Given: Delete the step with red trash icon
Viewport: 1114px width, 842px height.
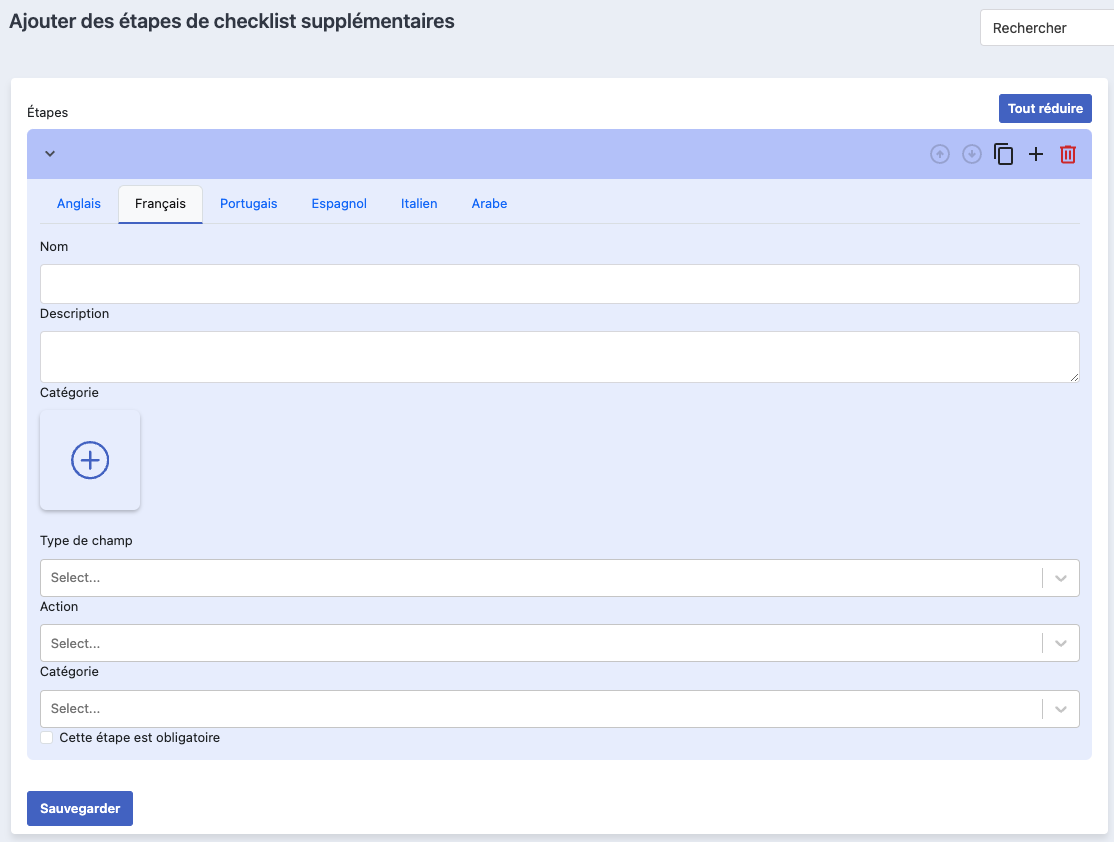Looking at the screenshot, I should point(1068,154).
